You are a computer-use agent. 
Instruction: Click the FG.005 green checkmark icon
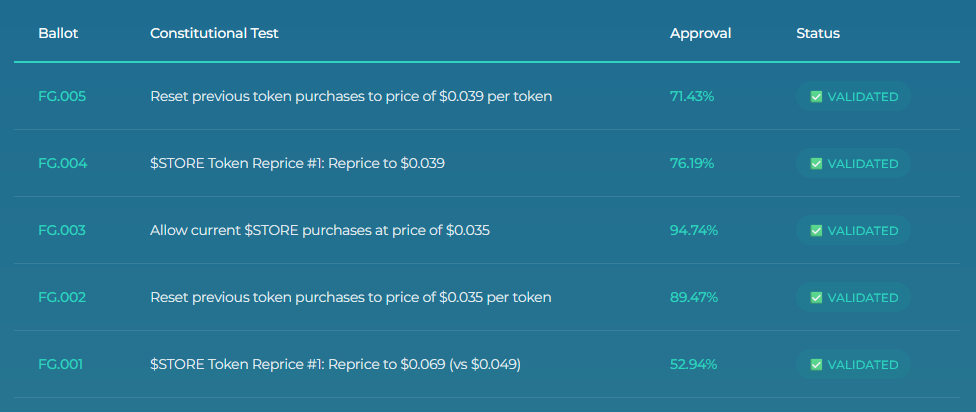coord(816,96)
